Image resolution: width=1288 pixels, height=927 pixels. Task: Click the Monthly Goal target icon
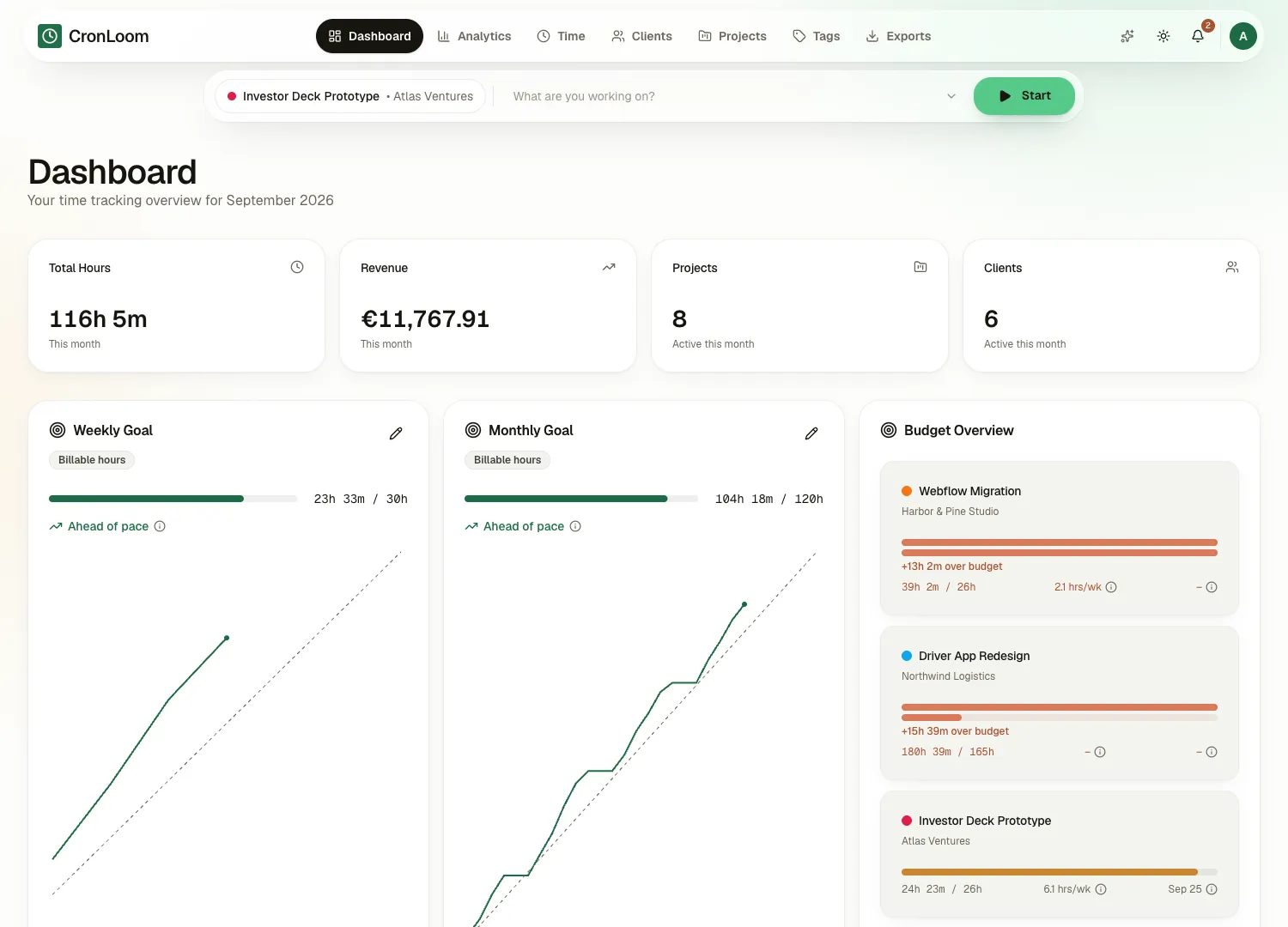click(x=473, y=430)
